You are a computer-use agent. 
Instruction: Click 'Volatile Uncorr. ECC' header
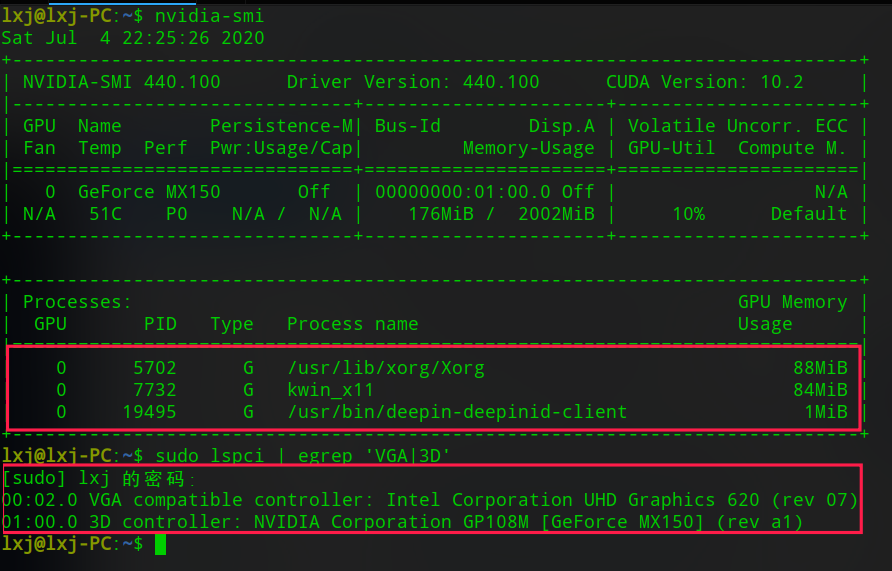[738, 126]
